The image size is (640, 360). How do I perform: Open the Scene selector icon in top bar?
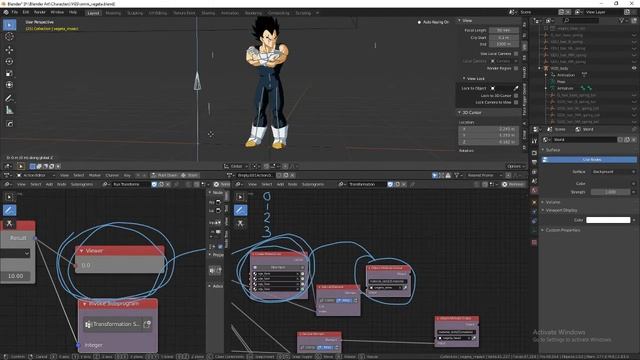coord(512,12)
